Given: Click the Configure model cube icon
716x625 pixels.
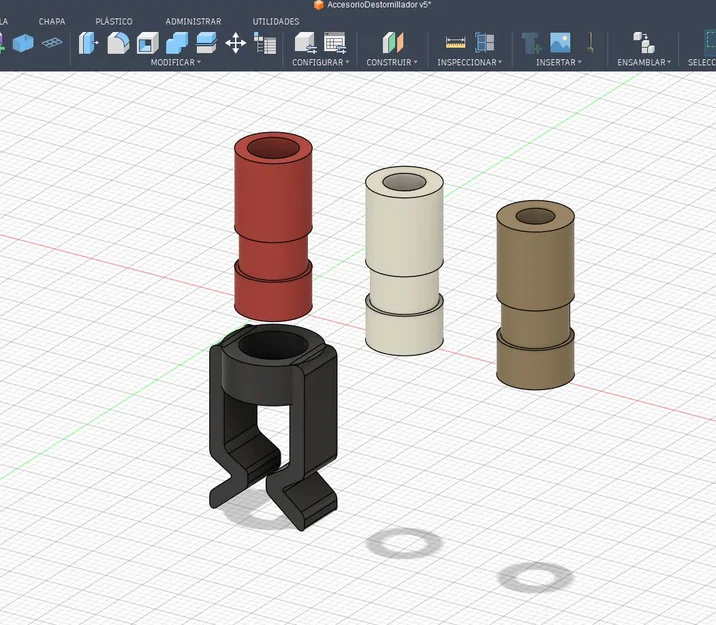Looking at the screenshot, I should point(305,43).
